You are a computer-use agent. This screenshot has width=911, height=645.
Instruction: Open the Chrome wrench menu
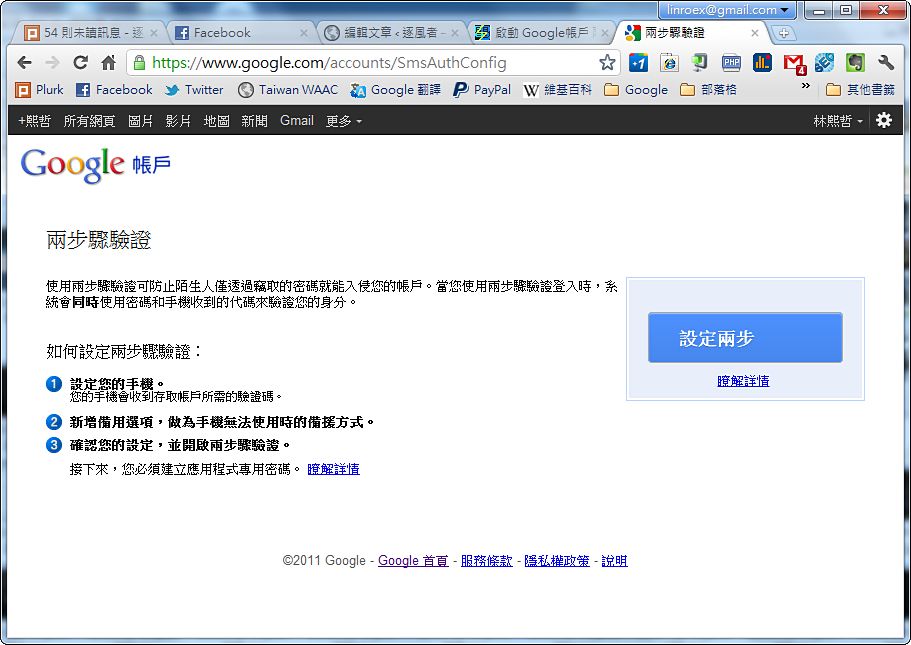[886, 62]
